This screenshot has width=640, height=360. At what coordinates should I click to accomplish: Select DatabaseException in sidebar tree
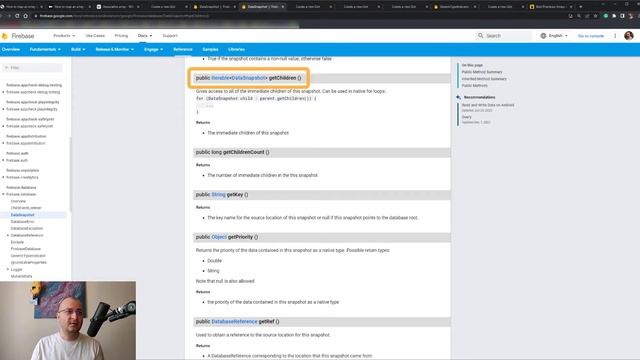click(x=27, y=228)
